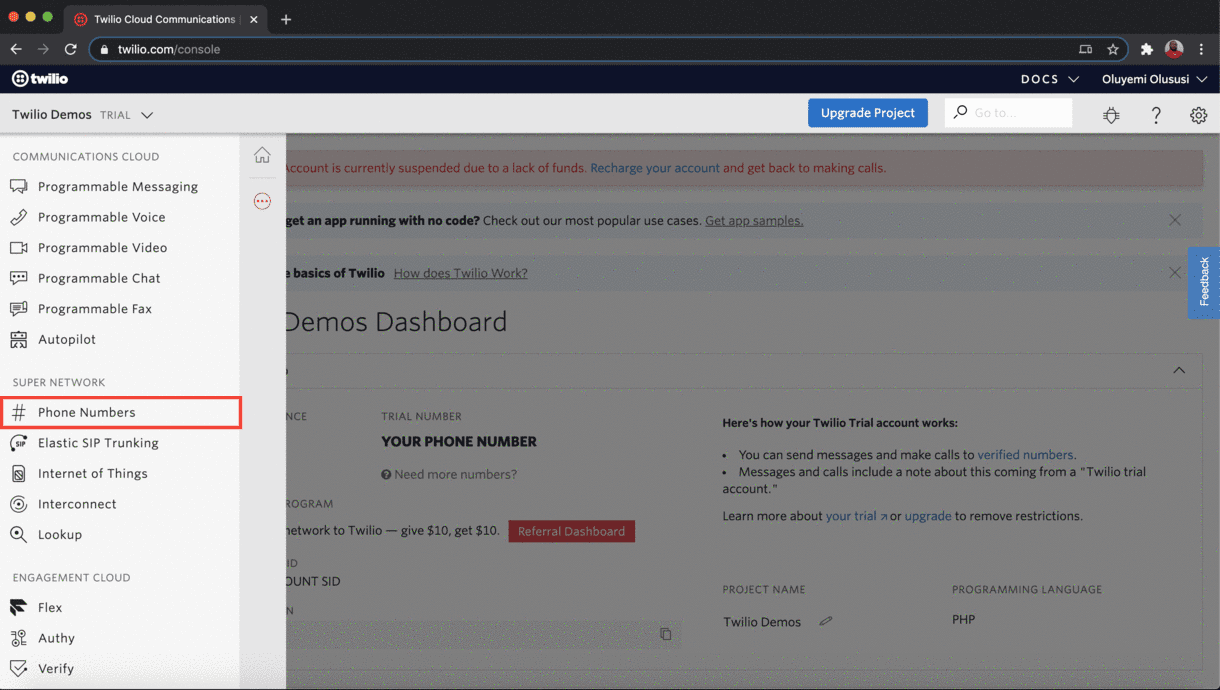Viewport: 1220px width, 690px height.
Task: Click the Programmable Fax icon
Action: pos(18,309)
